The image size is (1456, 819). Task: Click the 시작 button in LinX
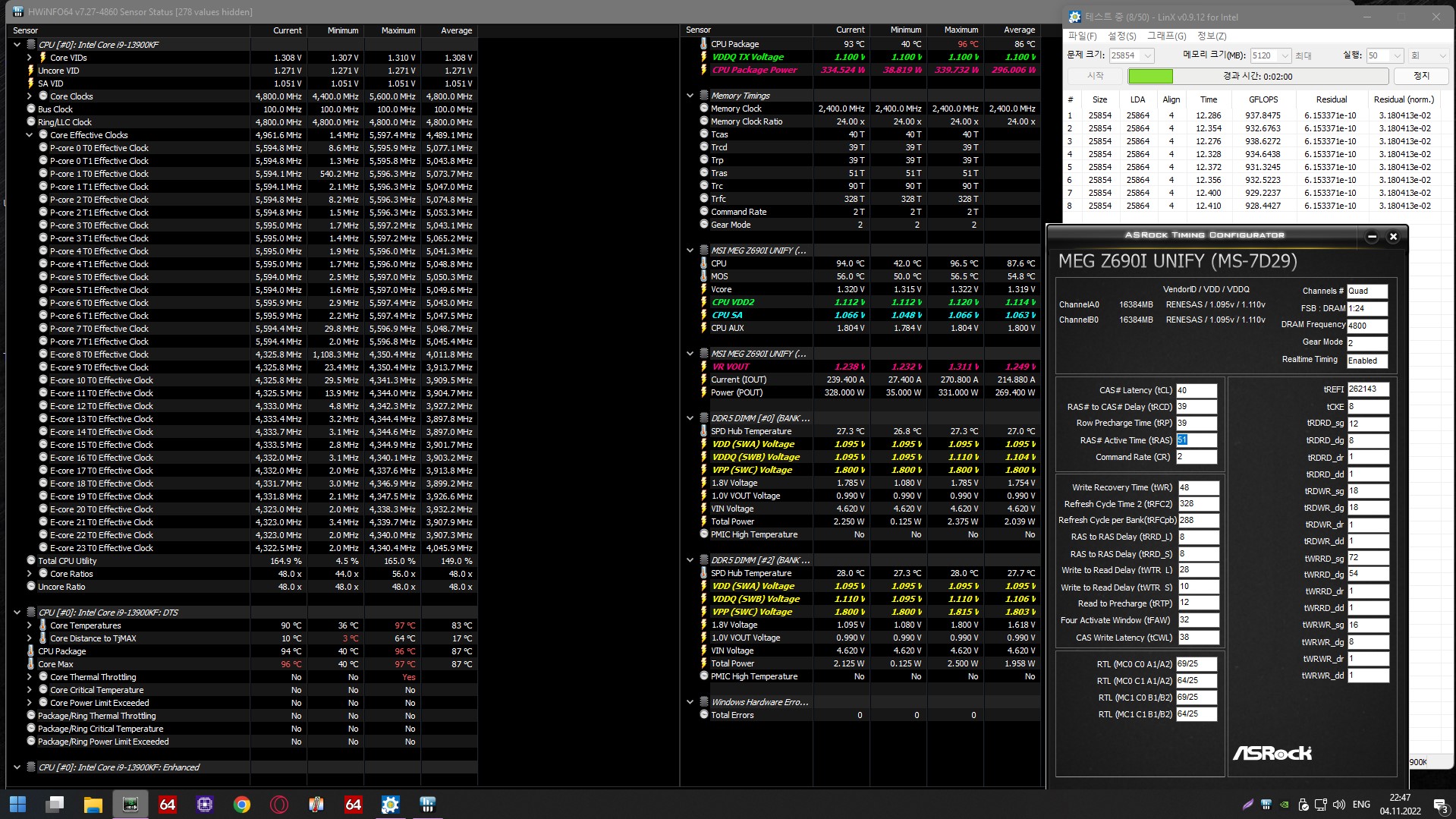[x=1095, y=76]
